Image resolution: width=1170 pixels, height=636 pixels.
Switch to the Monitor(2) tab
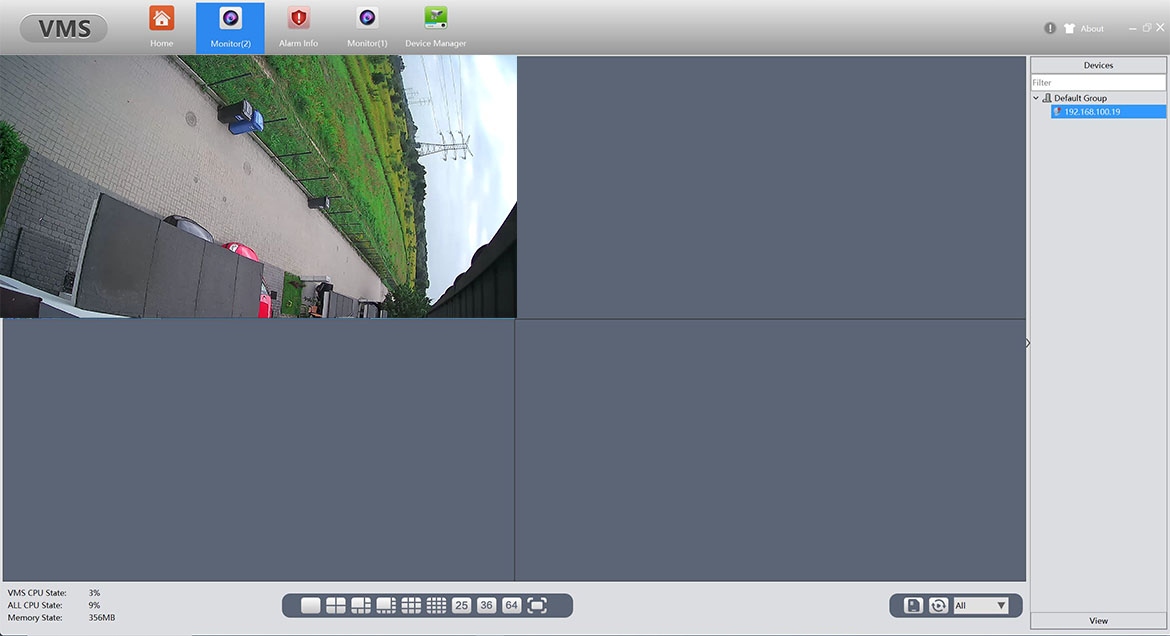click(x=230, y=28)
